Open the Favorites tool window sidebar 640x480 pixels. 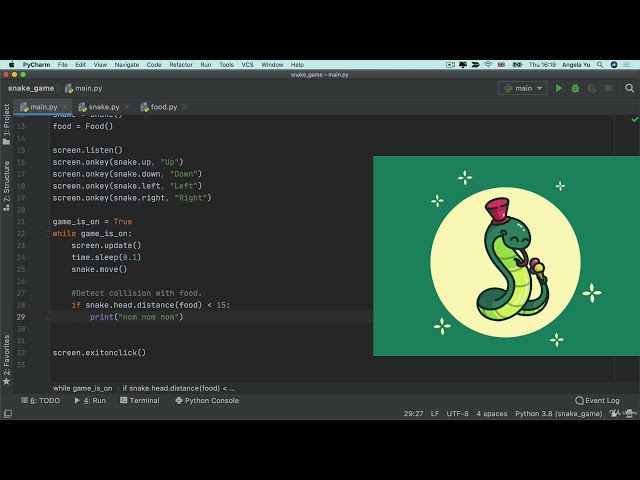(x=6, y=360)
